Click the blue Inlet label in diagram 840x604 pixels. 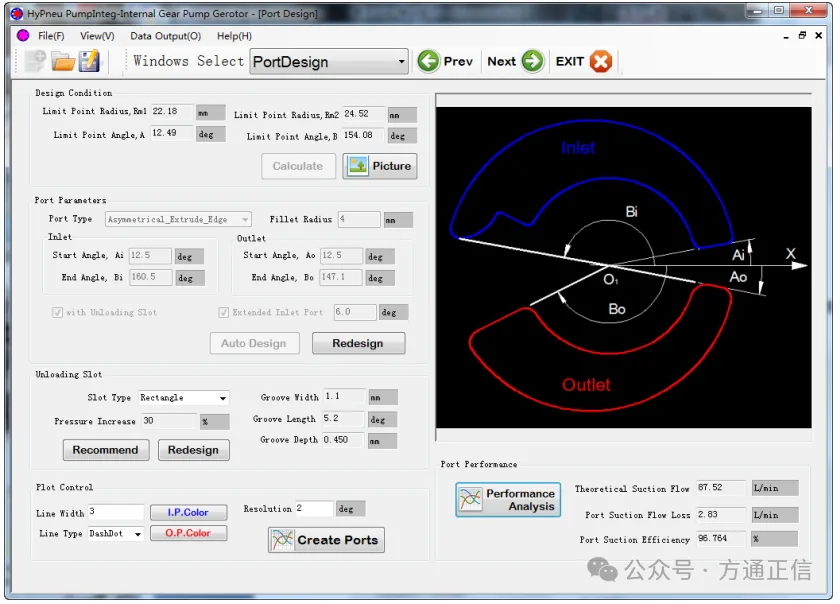[x=578, y=148]
